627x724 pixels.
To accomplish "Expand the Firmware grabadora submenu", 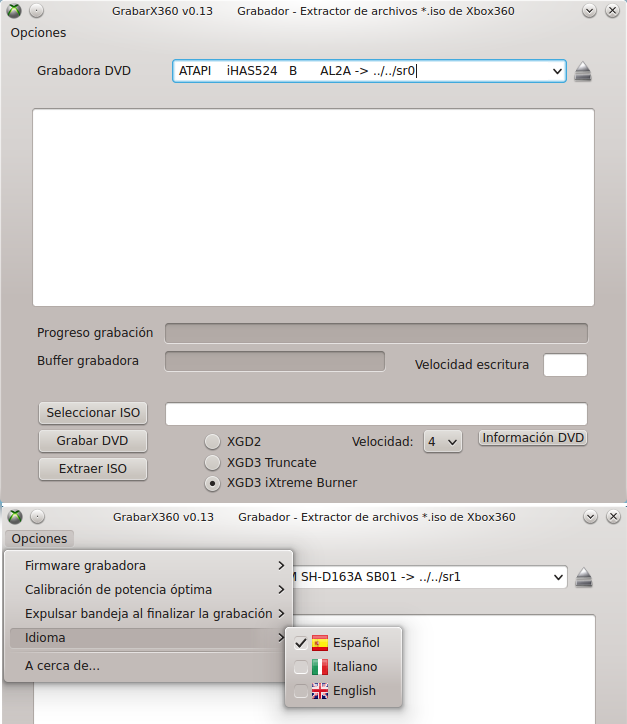I will tap(151, 566).
